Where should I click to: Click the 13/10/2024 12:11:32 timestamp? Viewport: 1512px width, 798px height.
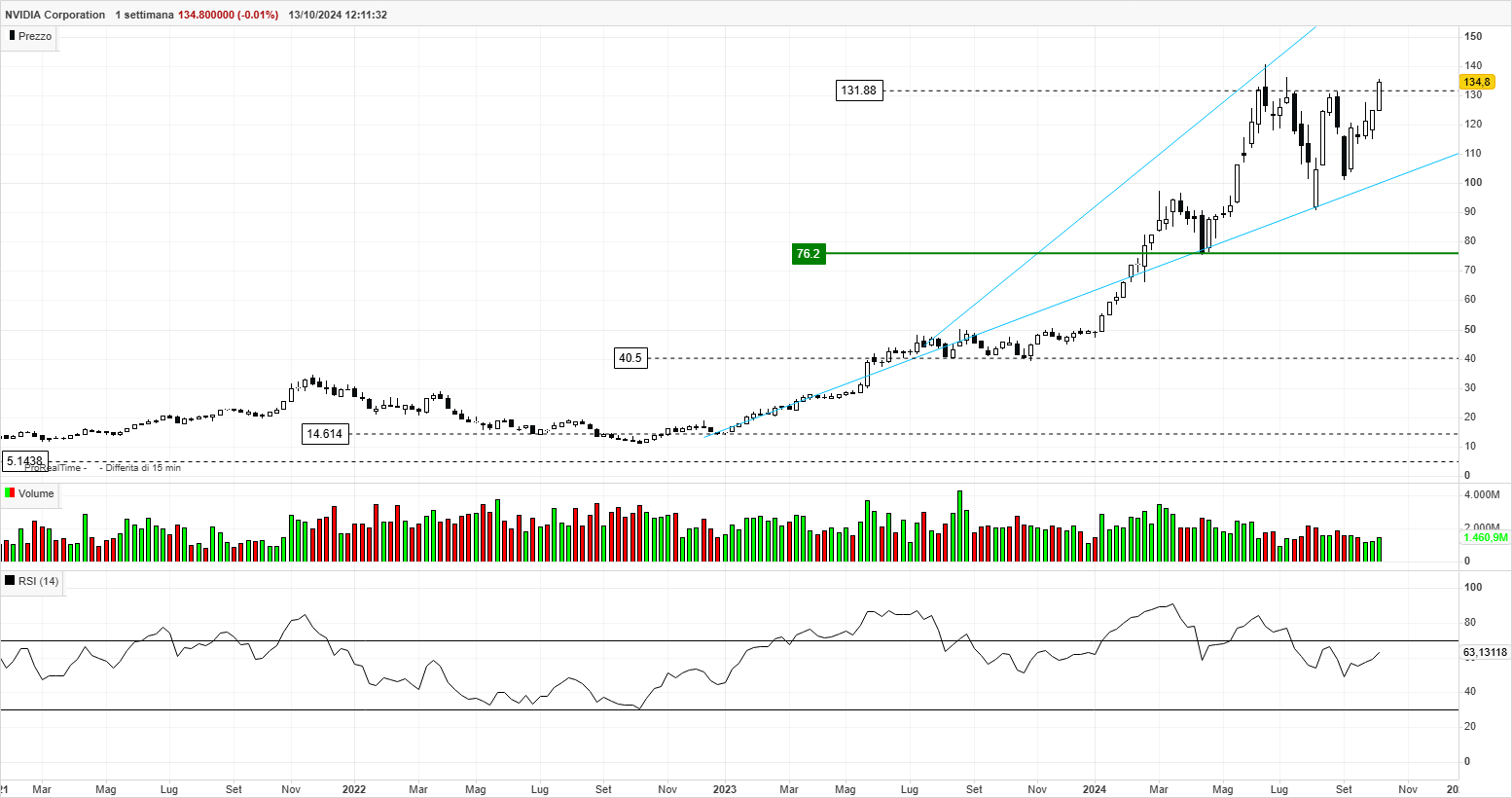(338, 15)
